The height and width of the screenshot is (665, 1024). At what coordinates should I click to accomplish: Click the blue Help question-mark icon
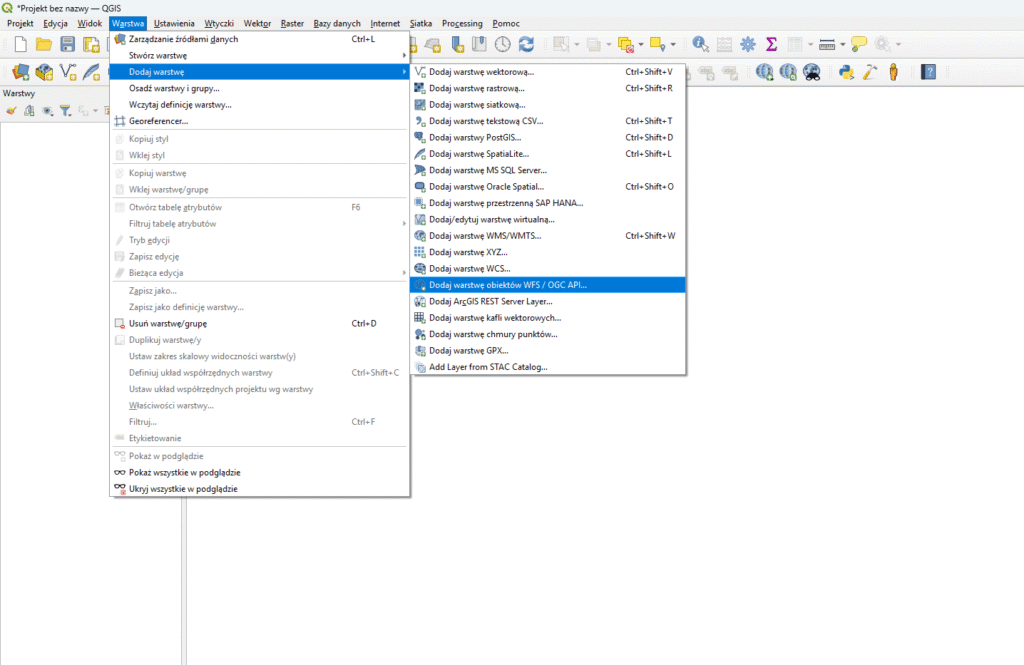[928, 72]
